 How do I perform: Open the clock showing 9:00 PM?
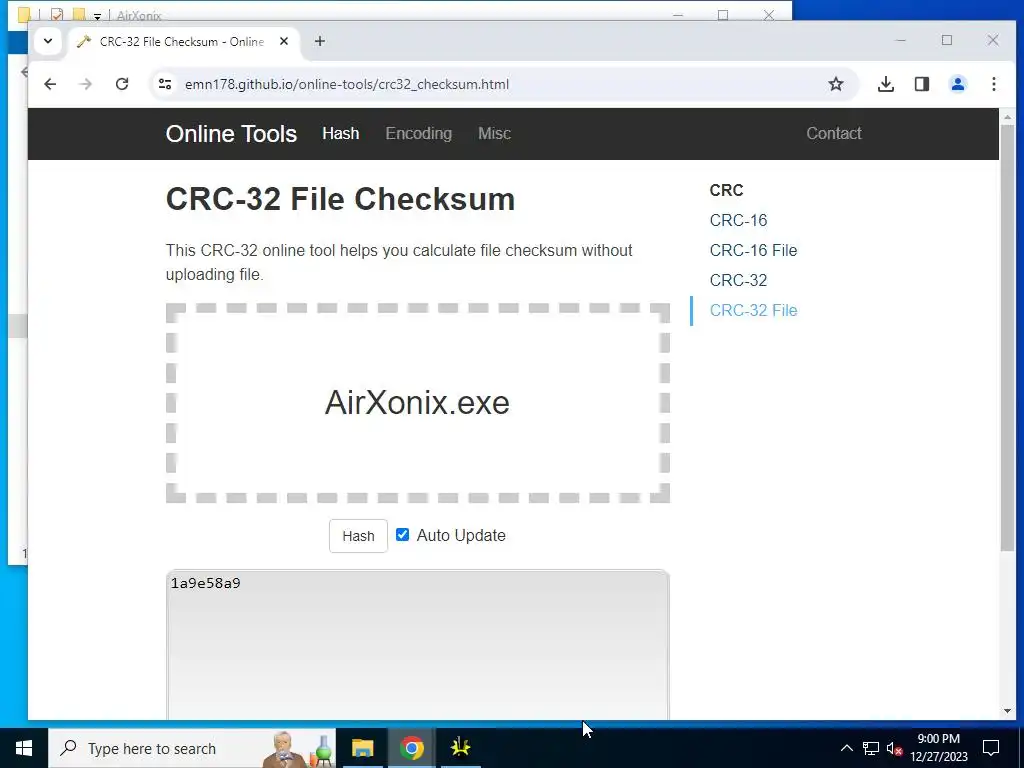[x=938, y=748]
